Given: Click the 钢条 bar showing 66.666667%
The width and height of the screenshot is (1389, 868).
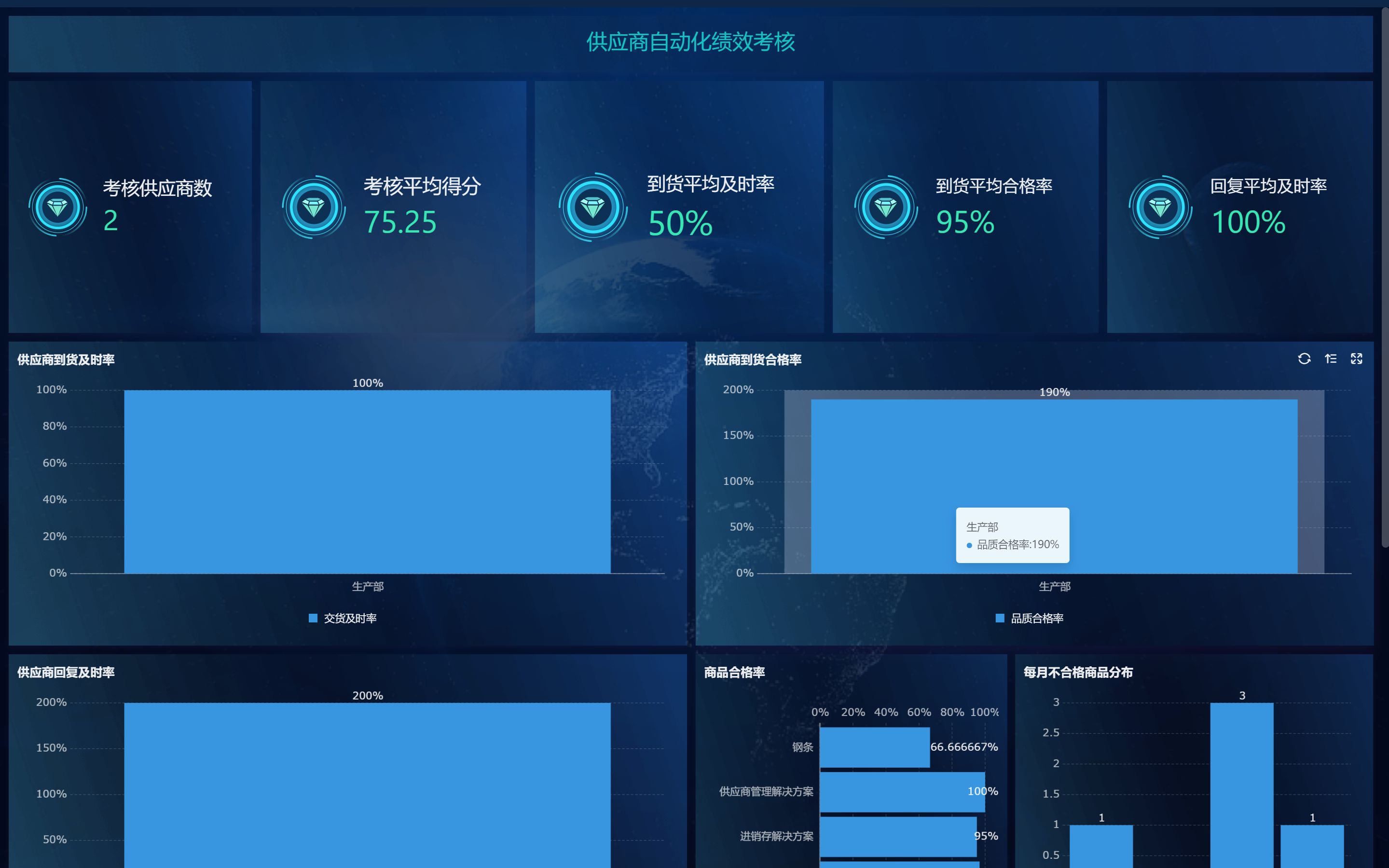Looking at the screenshot, I should click(x=874, y=747).
